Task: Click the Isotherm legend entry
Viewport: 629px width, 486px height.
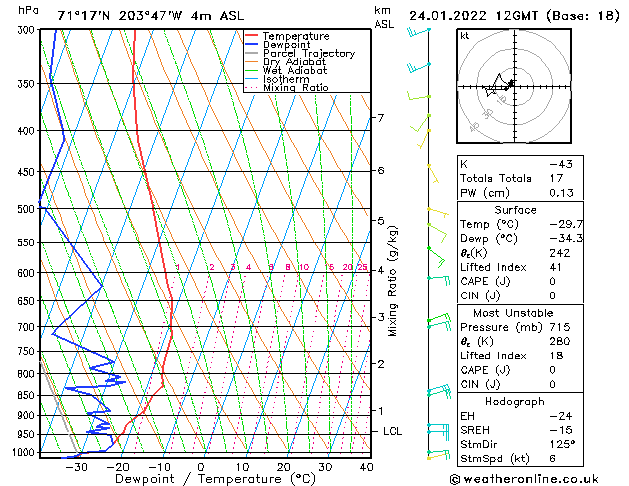Action: [286, 79]
